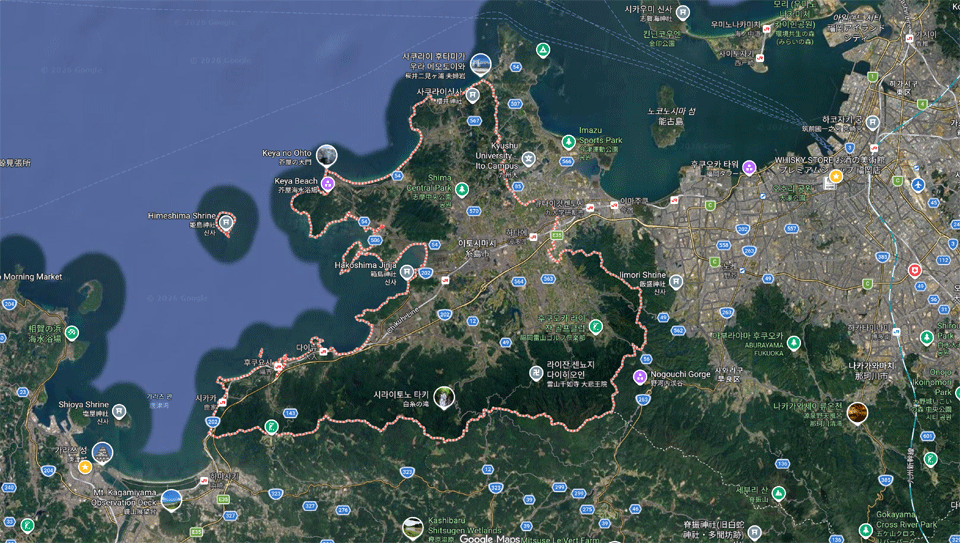Click the 시카우미 신사 shrine marker
960x543 pixels.
click(683, 12)
